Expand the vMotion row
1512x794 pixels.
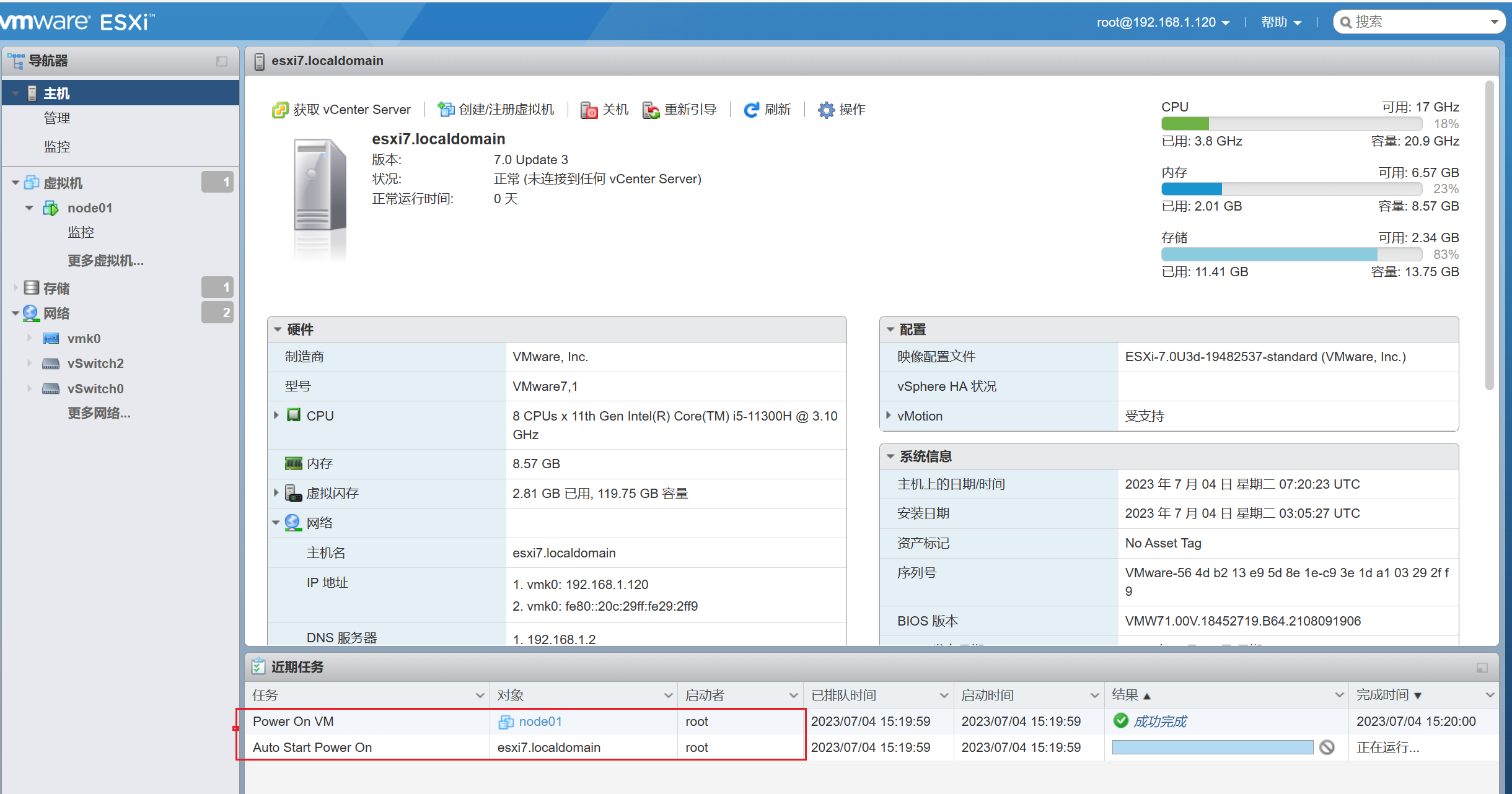(889, 416)
